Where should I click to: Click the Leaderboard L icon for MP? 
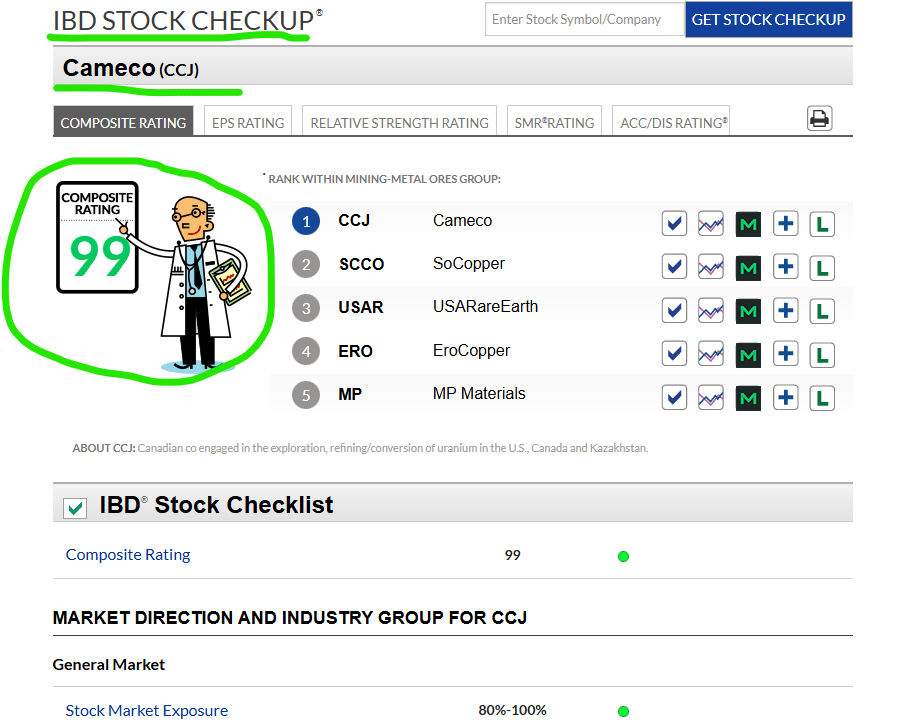point(822,398)
